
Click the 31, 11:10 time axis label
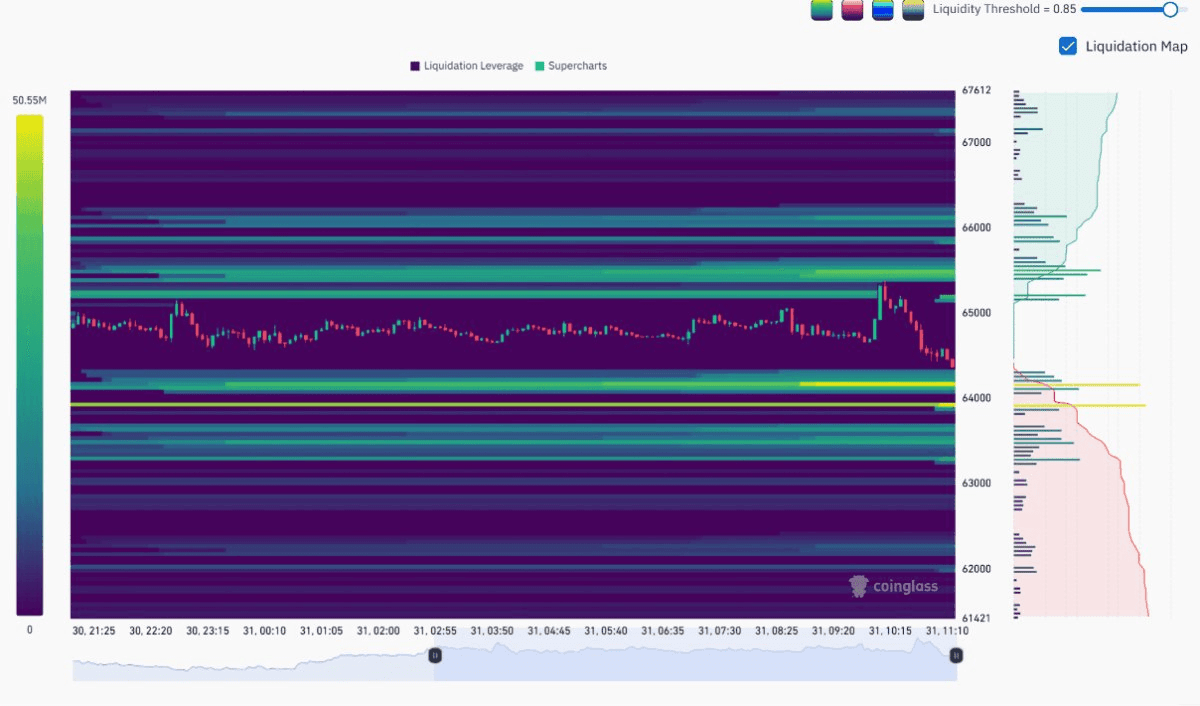pos(947,631)
